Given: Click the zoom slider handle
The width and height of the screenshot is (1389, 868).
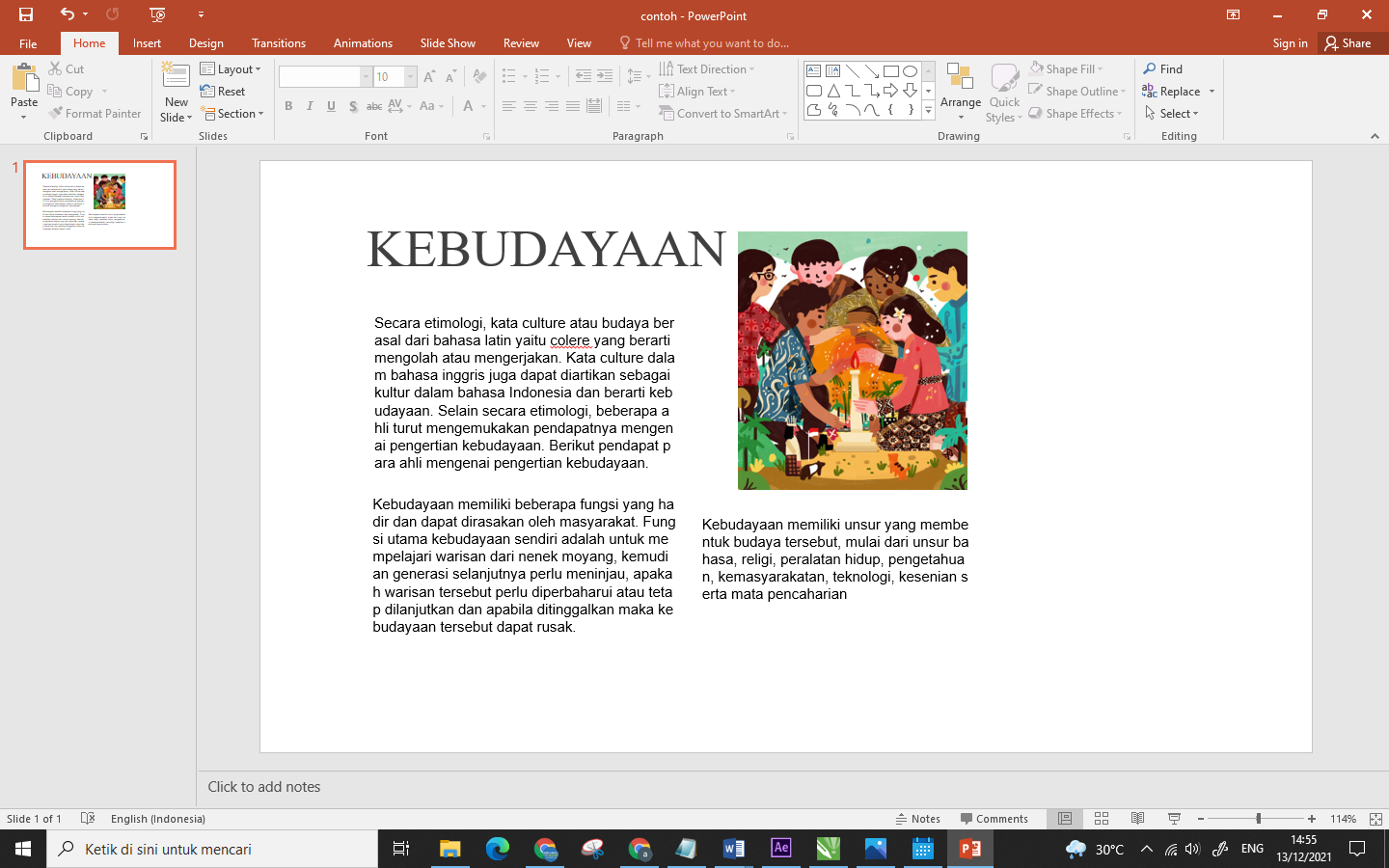Looking at the screenshot, I should [x=1258, y=819].
